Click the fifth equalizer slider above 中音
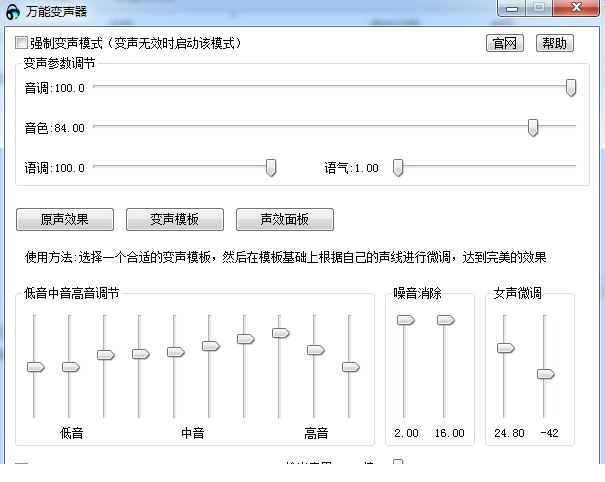The image size is (605, 482). (176, 352)
